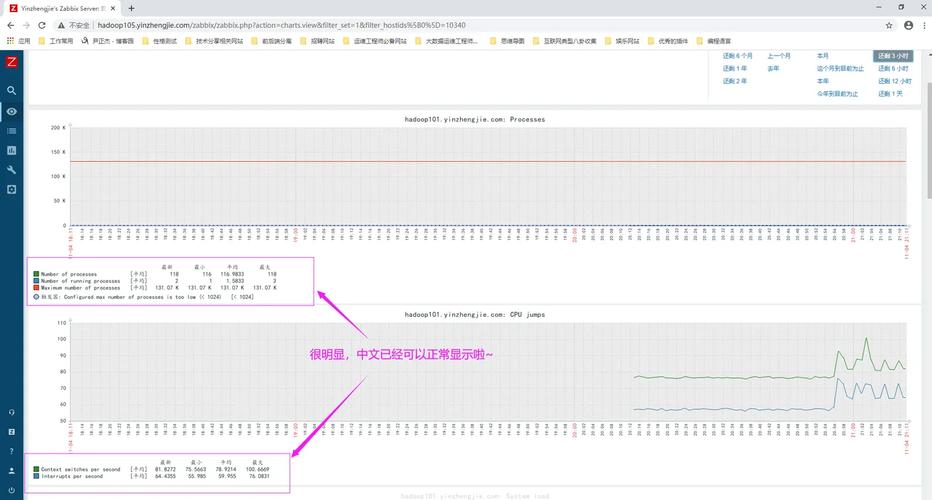Go back with the browser back arrow
932x500 pixels.
pyautogui.click(x=10, y=26)
